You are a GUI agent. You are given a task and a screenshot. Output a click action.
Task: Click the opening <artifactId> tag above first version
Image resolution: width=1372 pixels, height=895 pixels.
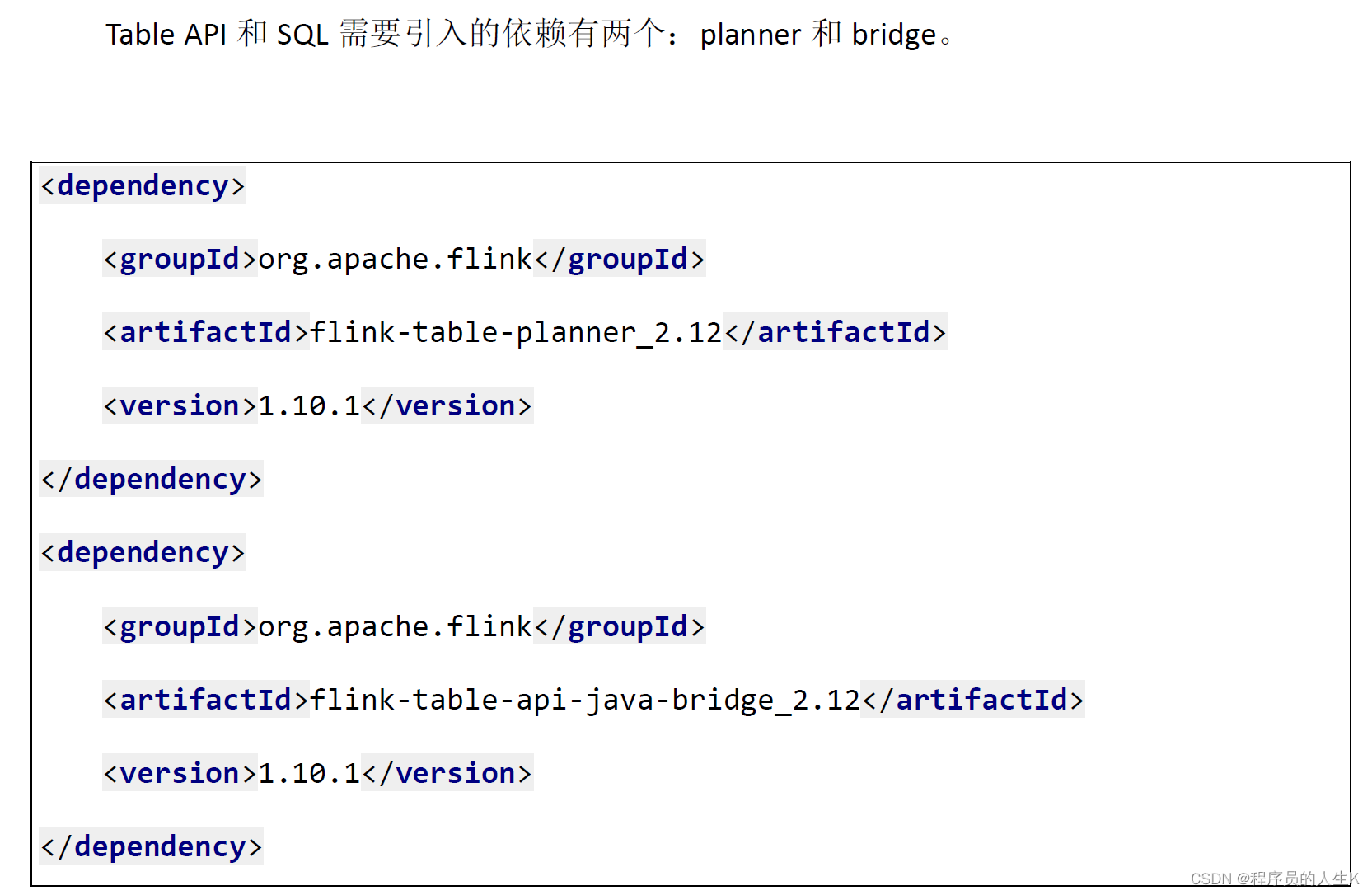[205, 332]
